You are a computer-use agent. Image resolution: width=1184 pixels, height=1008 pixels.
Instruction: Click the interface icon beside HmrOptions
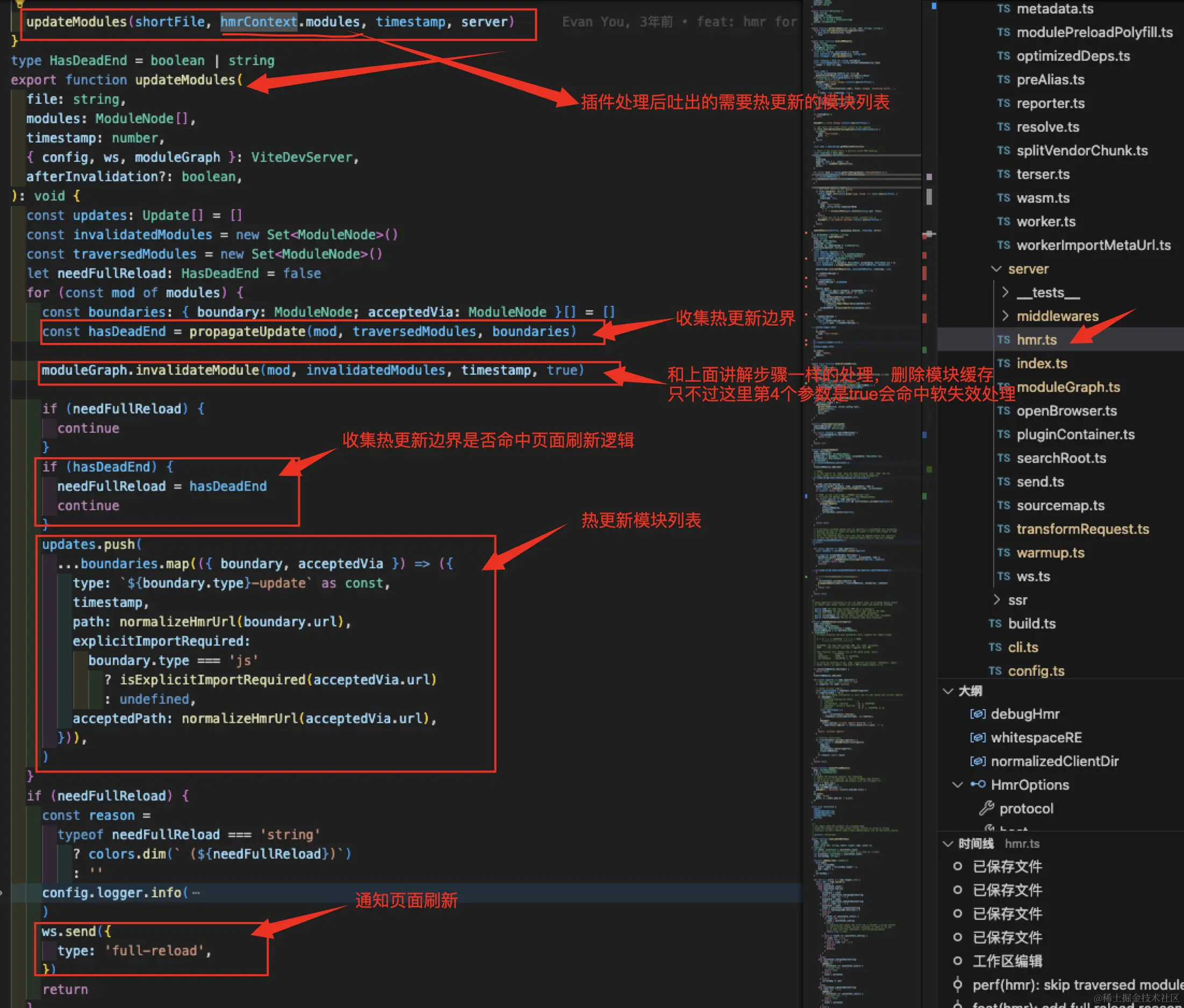click(978, 784)
